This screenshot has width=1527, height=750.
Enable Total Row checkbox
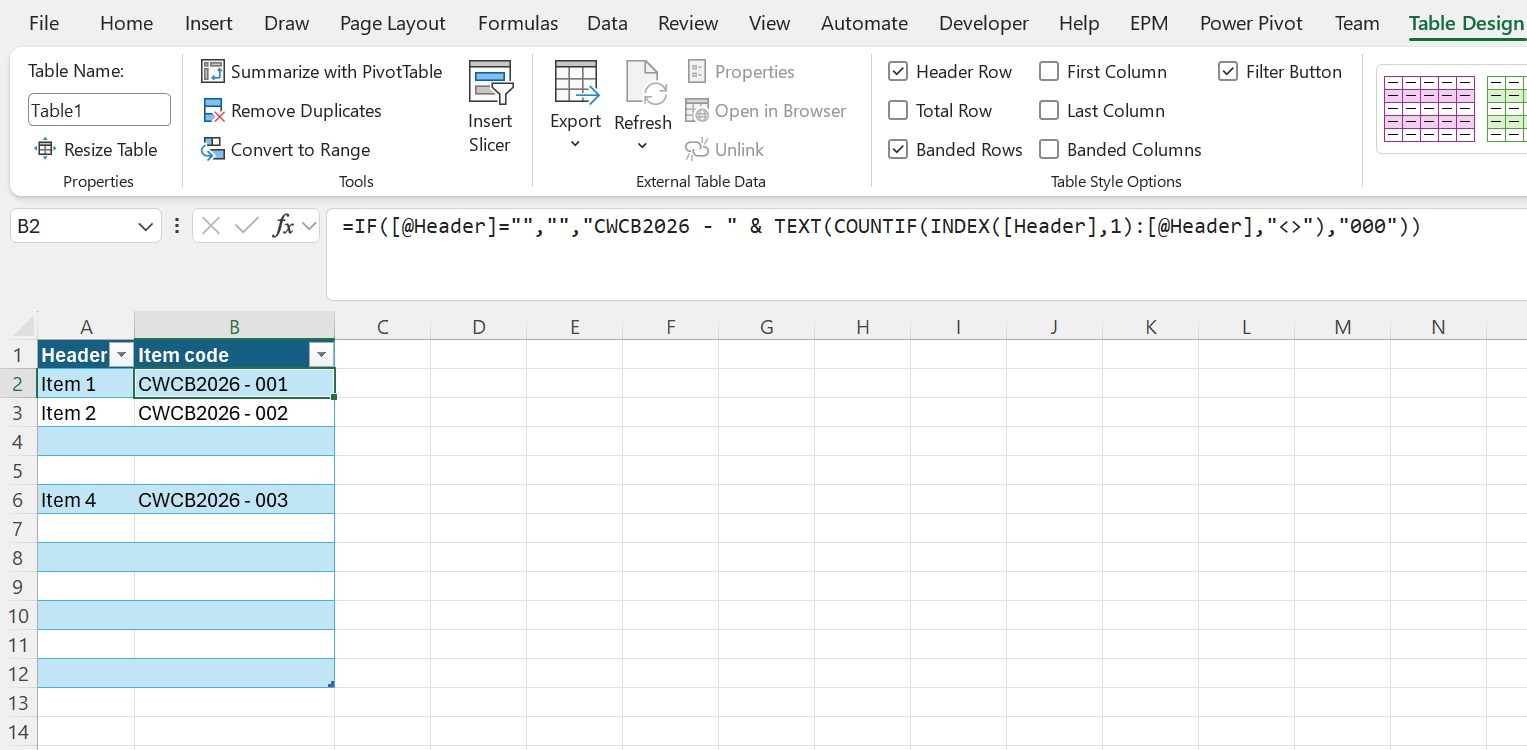898,110
